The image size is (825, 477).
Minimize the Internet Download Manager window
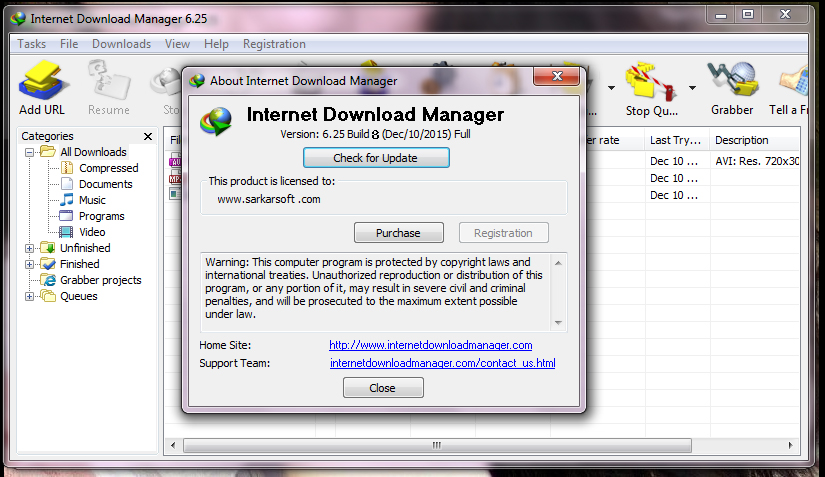point(721,15)
